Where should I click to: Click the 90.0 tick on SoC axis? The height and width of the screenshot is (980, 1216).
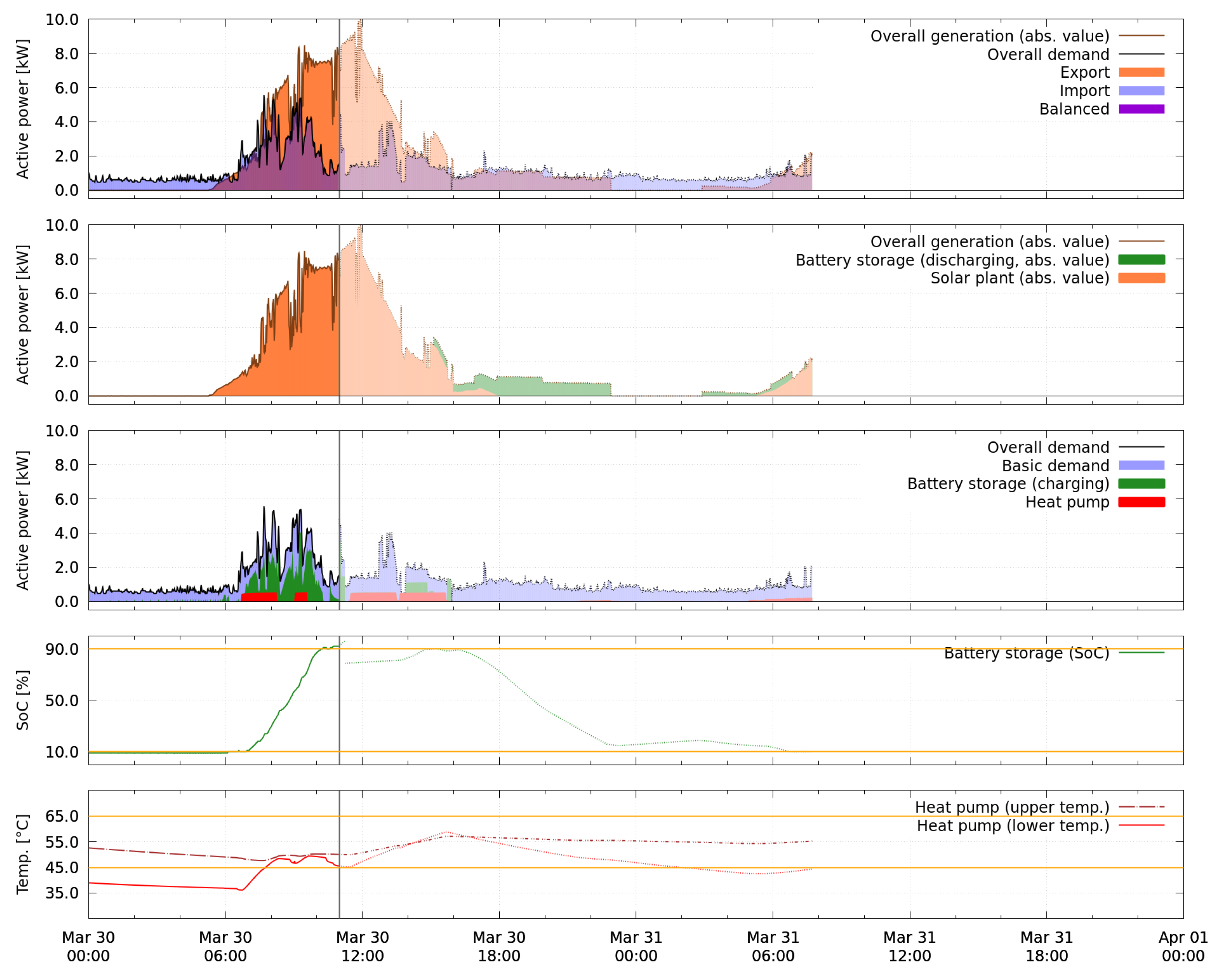(x=62, y=649)
